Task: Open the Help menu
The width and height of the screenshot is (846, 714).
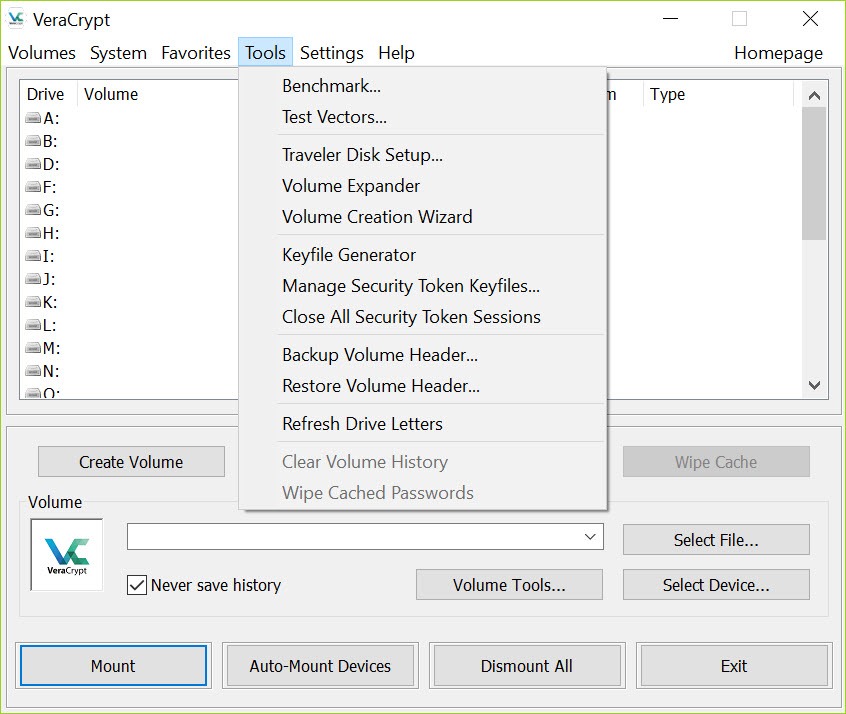Action: tap(397, 53)
